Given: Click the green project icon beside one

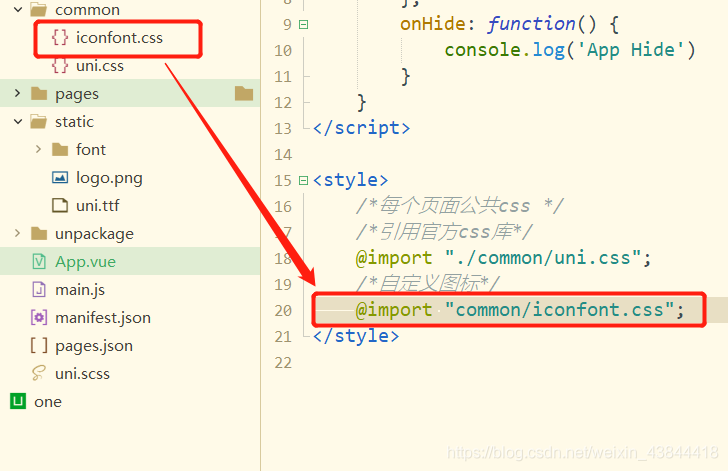Looking at the screenshot, I should click(18, 401).
